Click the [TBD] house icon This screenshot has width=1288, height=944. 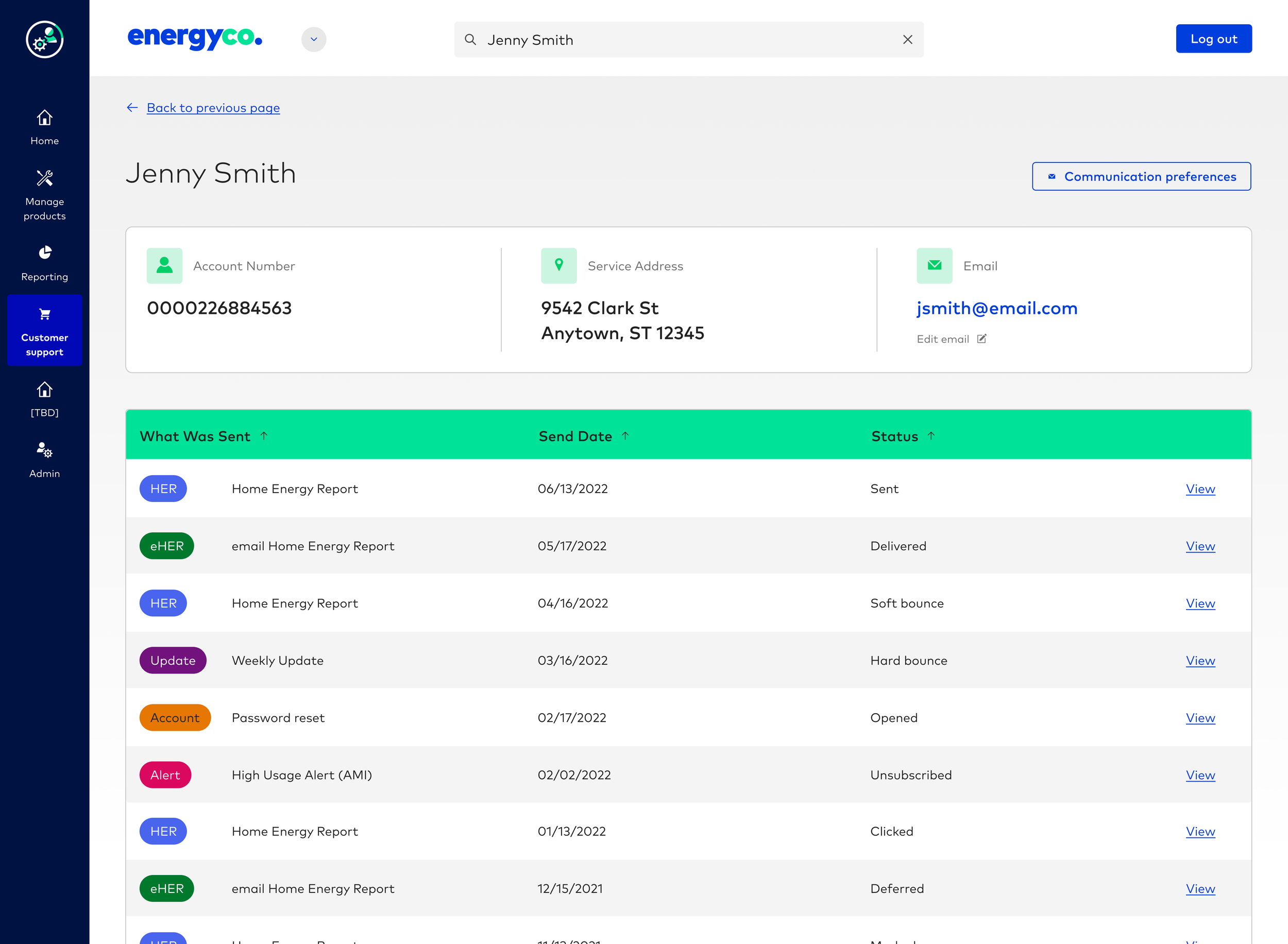click(x=44, y=390)
